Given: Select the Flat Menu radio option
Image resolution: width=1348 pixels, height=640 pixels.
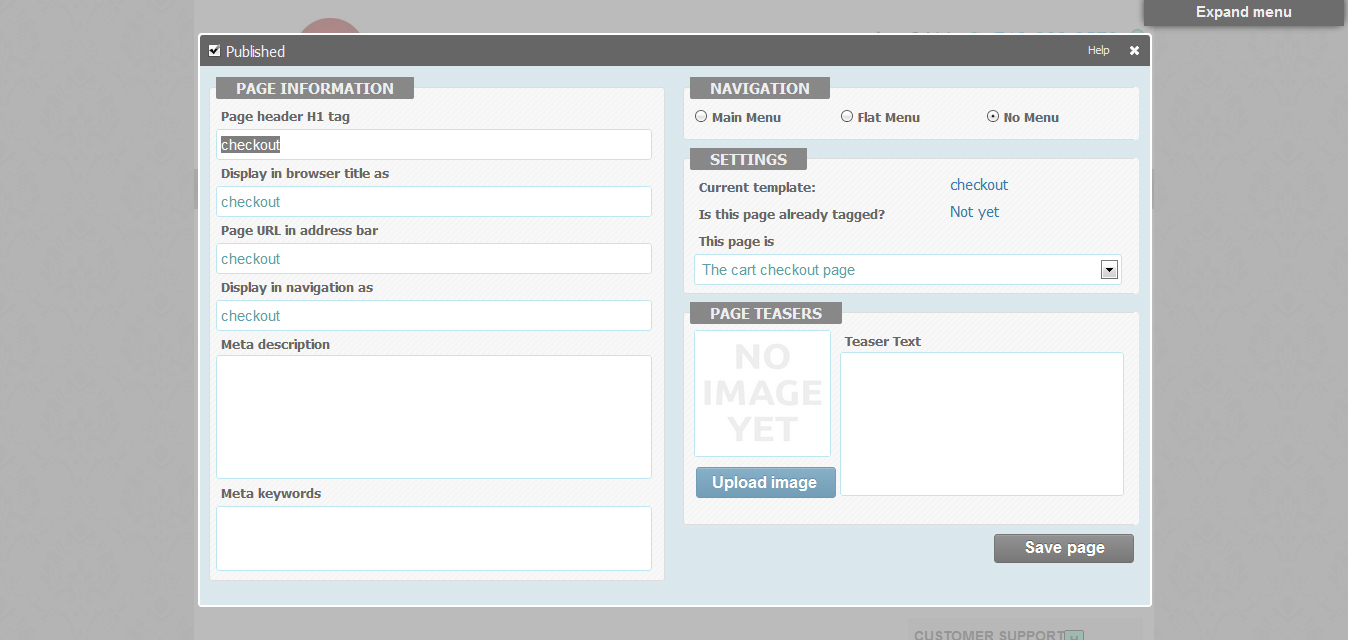Looking at the screenshot, I should coord(847,117).
